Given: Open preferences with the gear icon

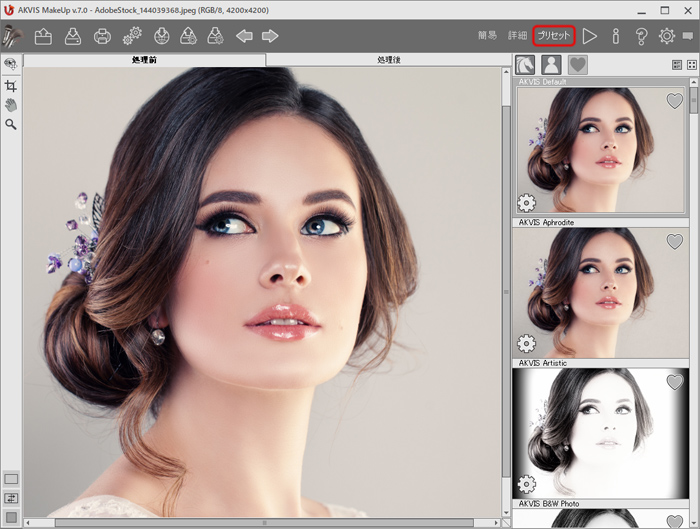Looking at the screenshot, I should 667,36.
